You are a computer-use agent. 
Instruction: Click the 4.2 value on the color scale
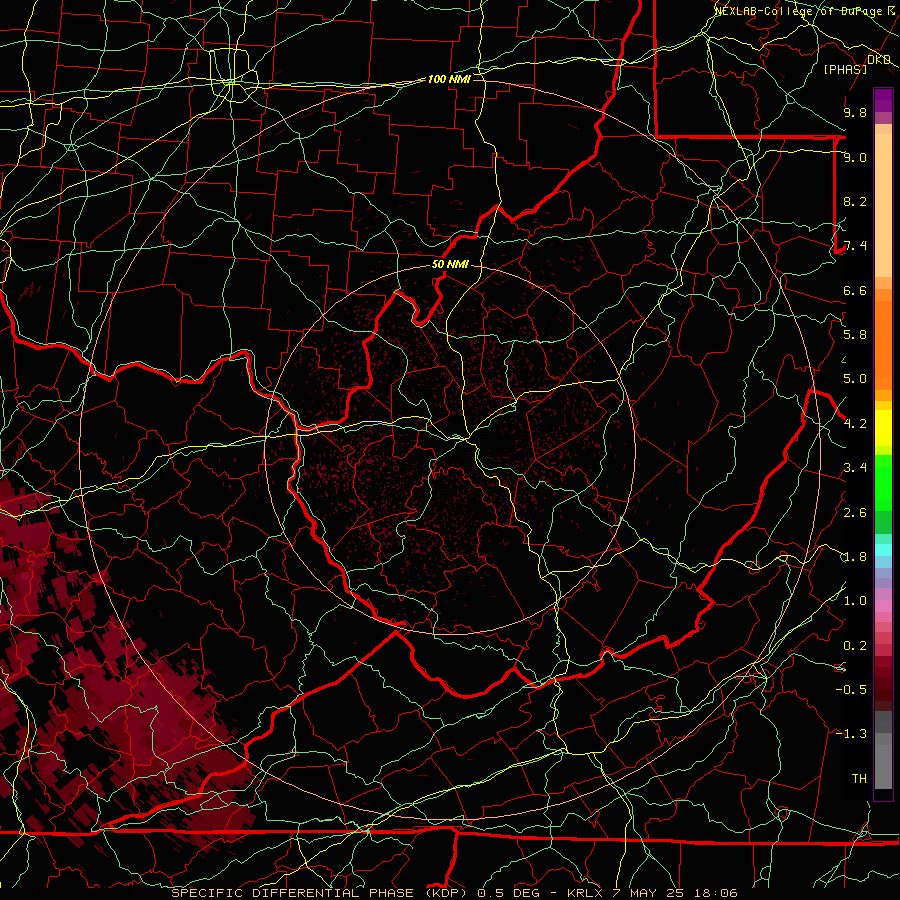(x=855, y=424)
